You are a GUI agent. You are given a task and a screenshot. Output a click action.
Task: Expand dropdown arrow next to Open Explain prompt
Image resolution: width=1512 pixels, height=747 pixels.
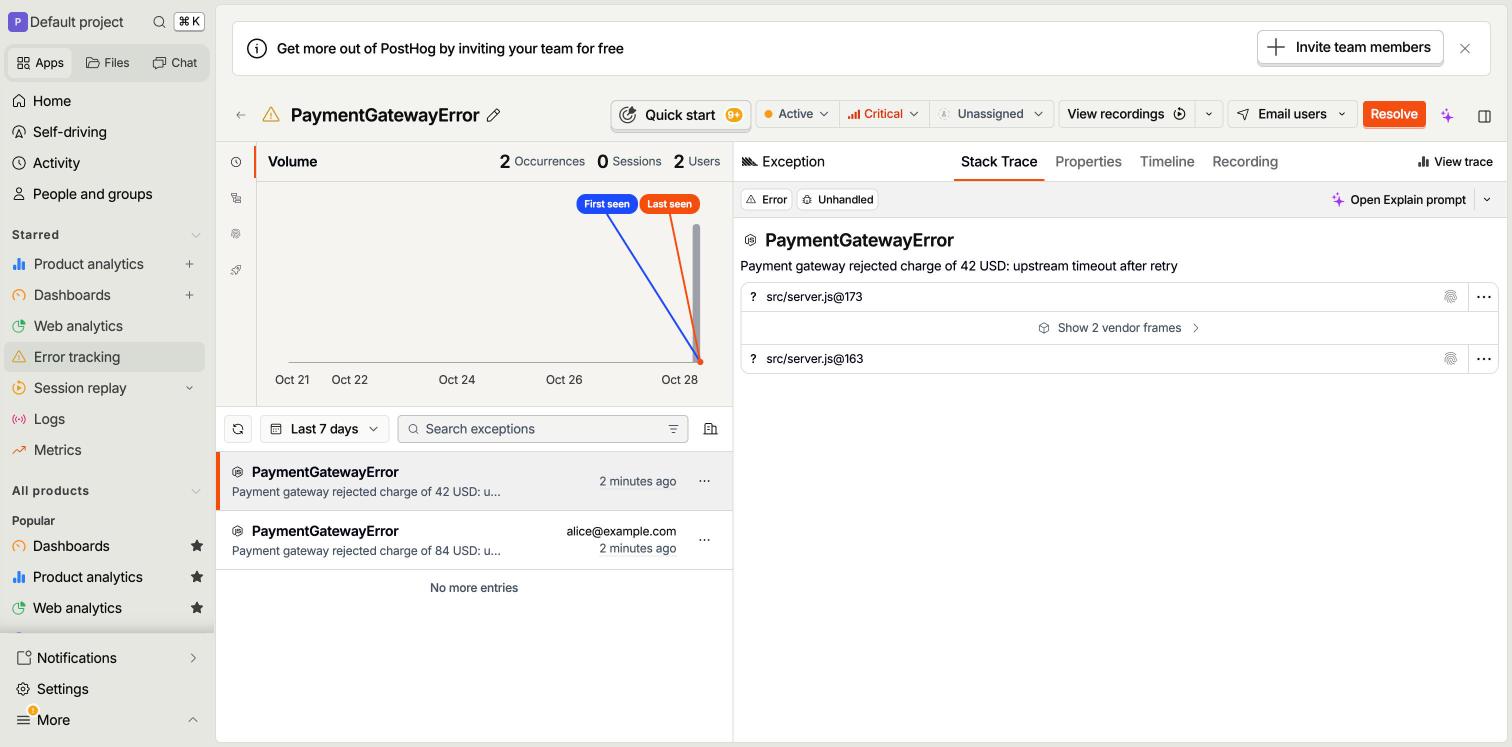coord(1487,200)
